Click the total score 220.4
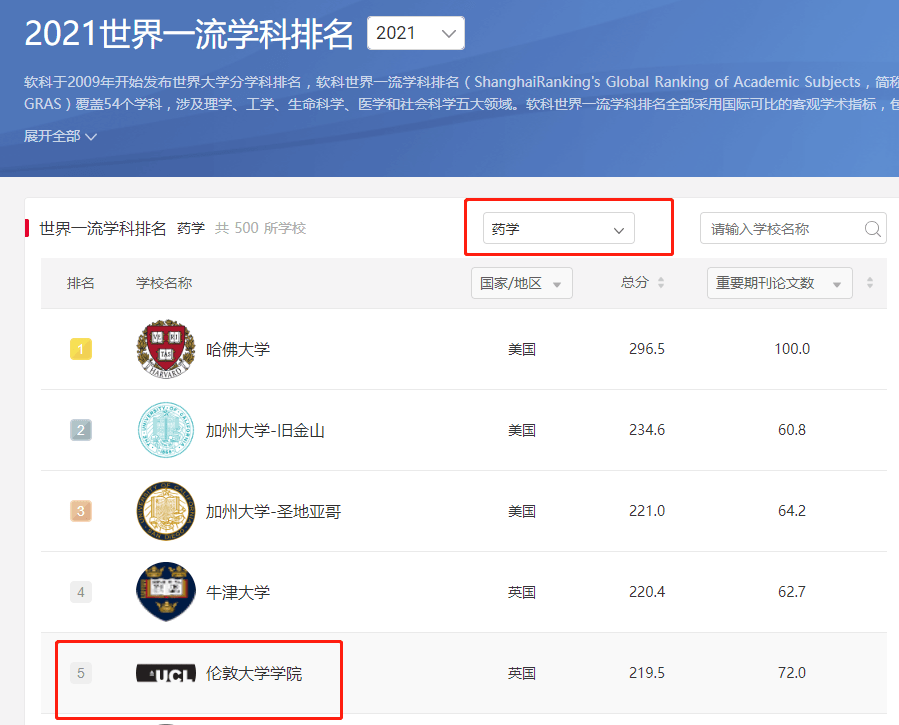 point(647,591)
